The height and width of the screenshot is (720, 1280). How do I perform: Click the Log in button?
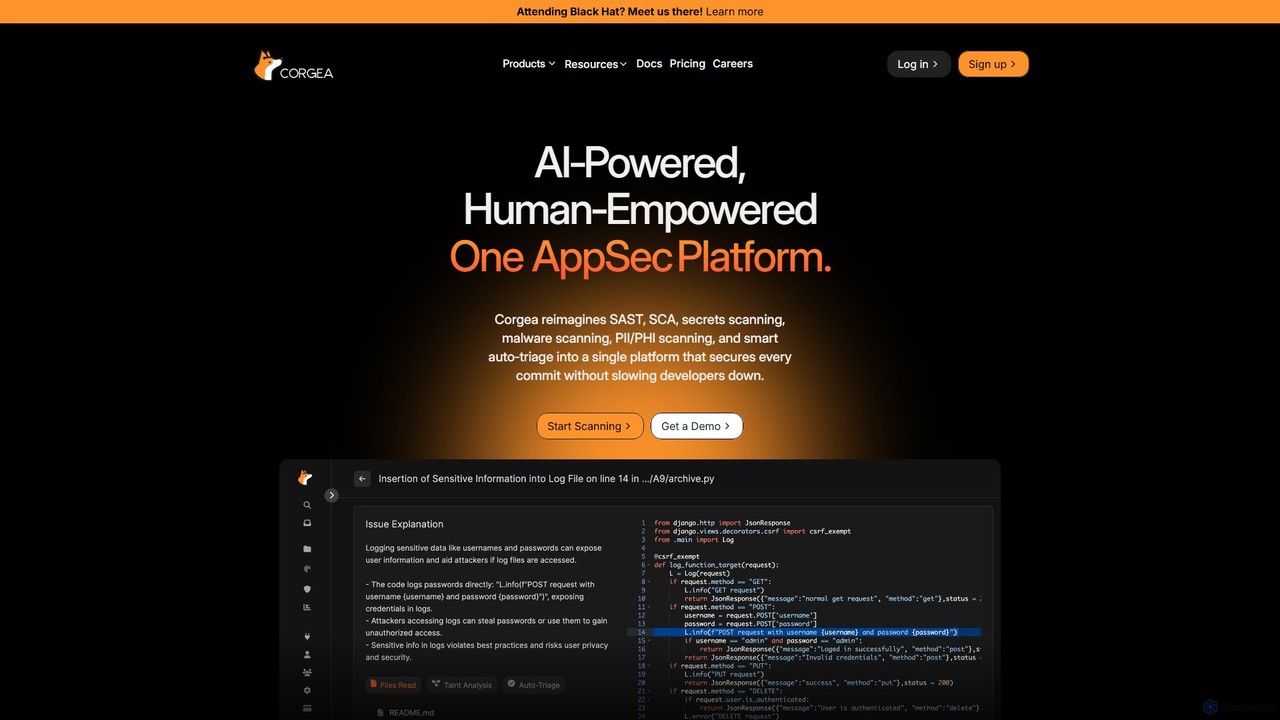coord(918,64)
